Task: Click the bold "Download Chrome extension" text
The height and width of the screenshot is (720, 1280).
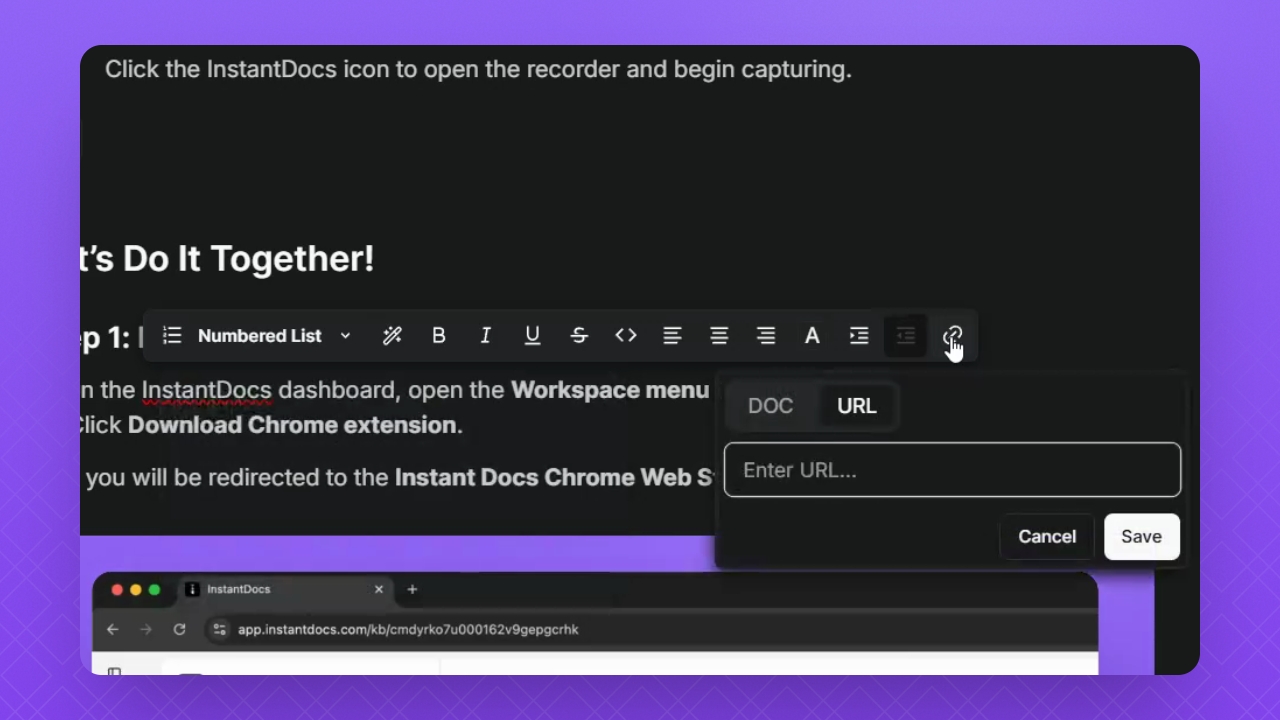Action: 292,425
